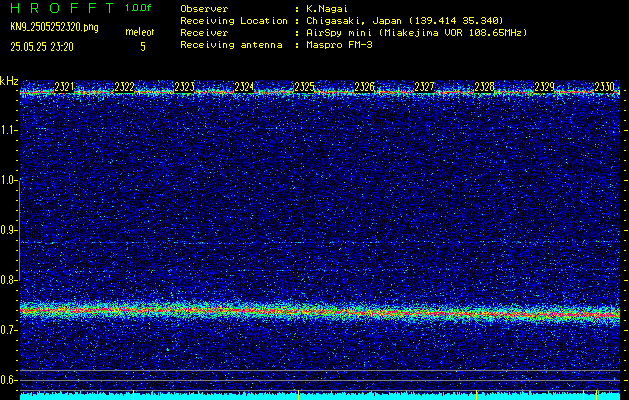629x400 pixels.
Task: Select the 1.1 frequency axis label
Action: (x=9, y=130)
